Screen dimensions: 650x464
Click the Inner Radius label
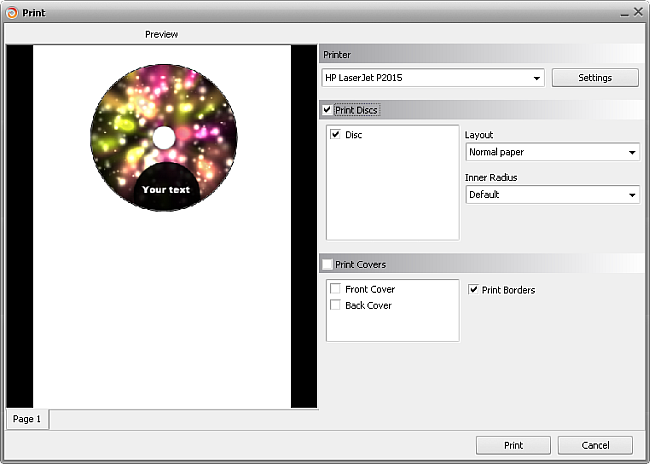pyautogui.click(x=491, y=177)
